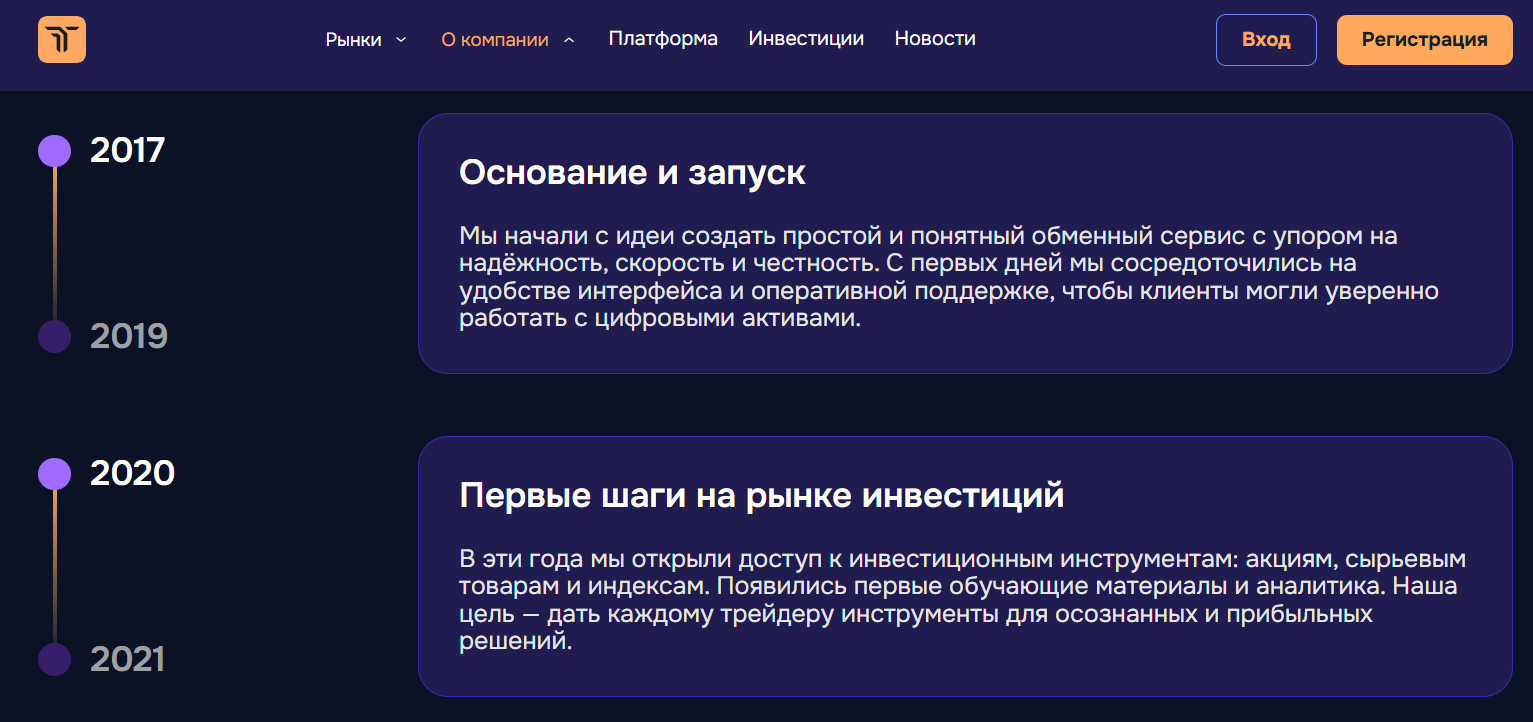Click the dimmed 2019 timeline dot

pyautogui.click(x=54, y=336)
